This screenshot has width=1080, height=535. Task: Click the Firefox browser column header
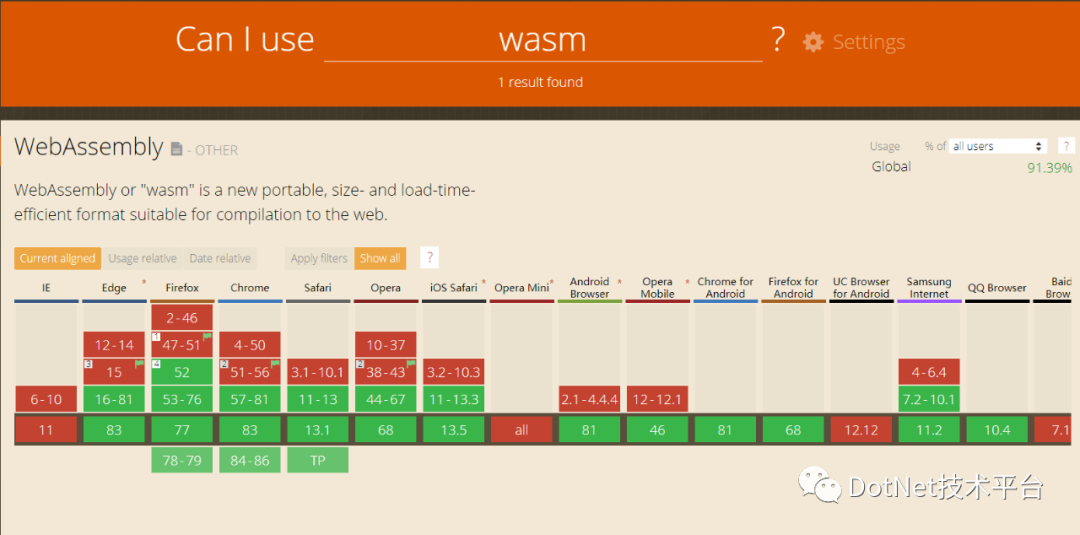pos(182,288)
